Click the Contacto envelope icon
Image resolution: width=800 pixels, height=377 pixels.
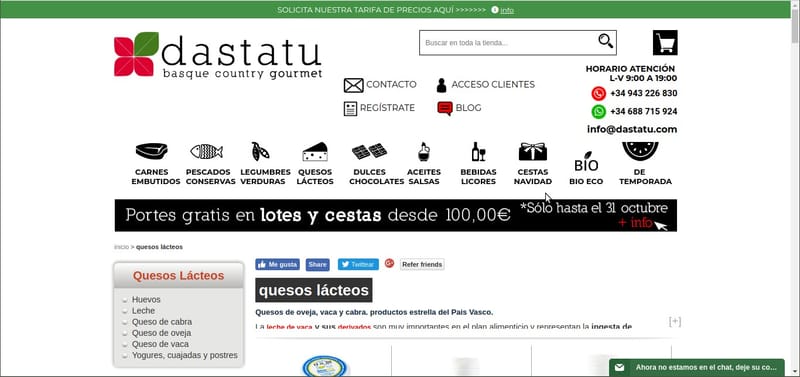[x=353, y=85]
